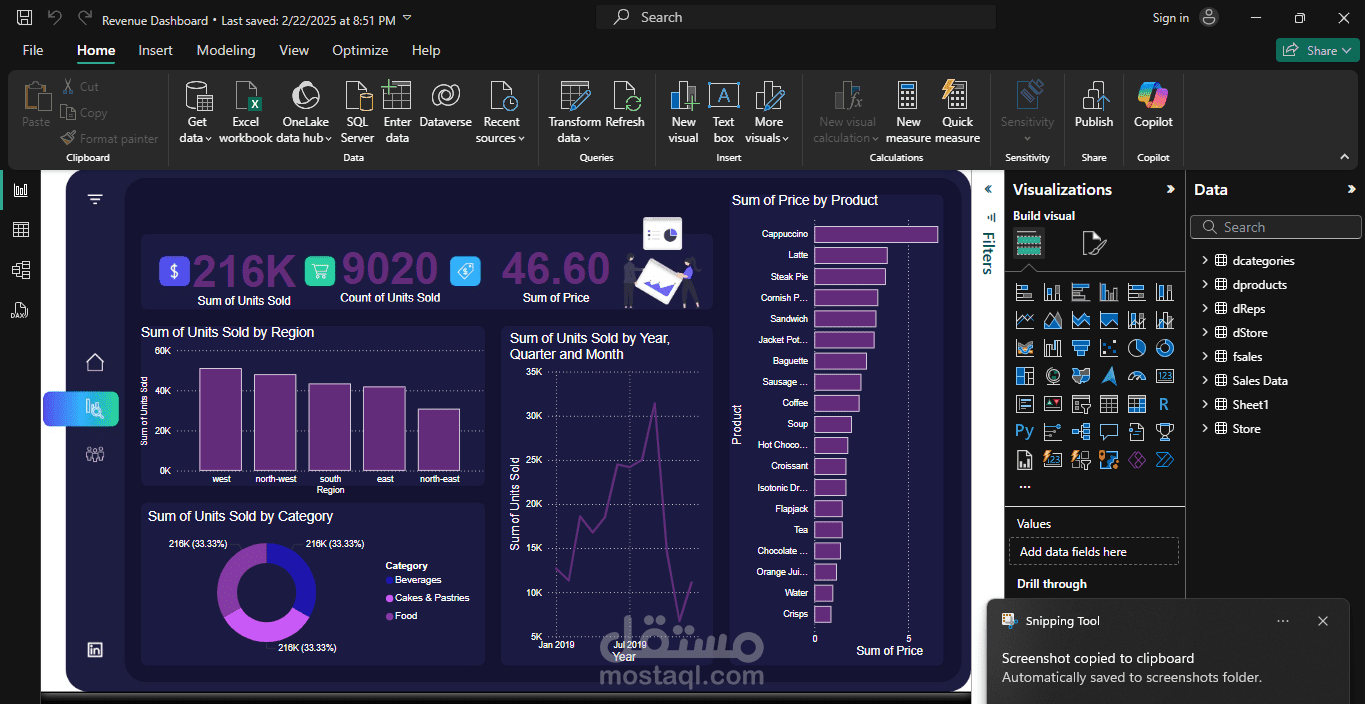Click the Share button
Screen dimensions: 1365x704
(1316, 50)
